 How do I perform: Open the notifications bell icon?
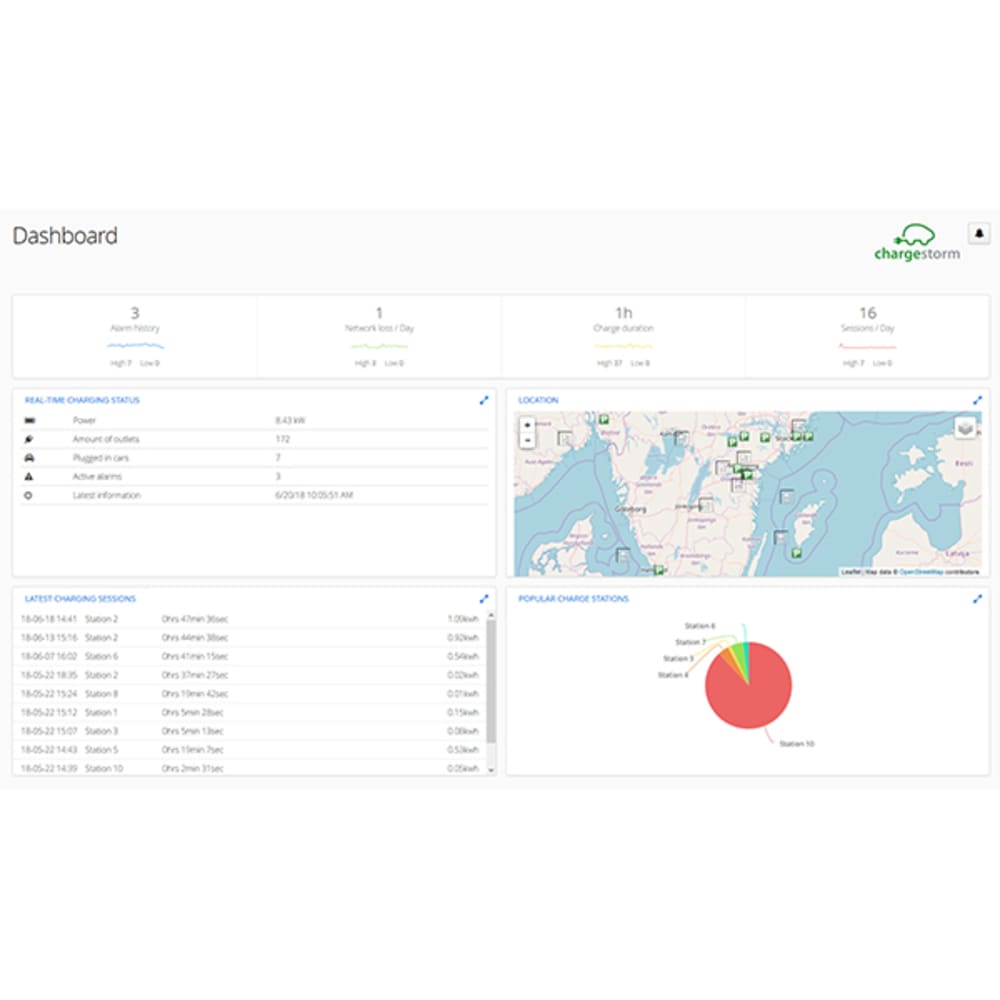pos(979,233)
